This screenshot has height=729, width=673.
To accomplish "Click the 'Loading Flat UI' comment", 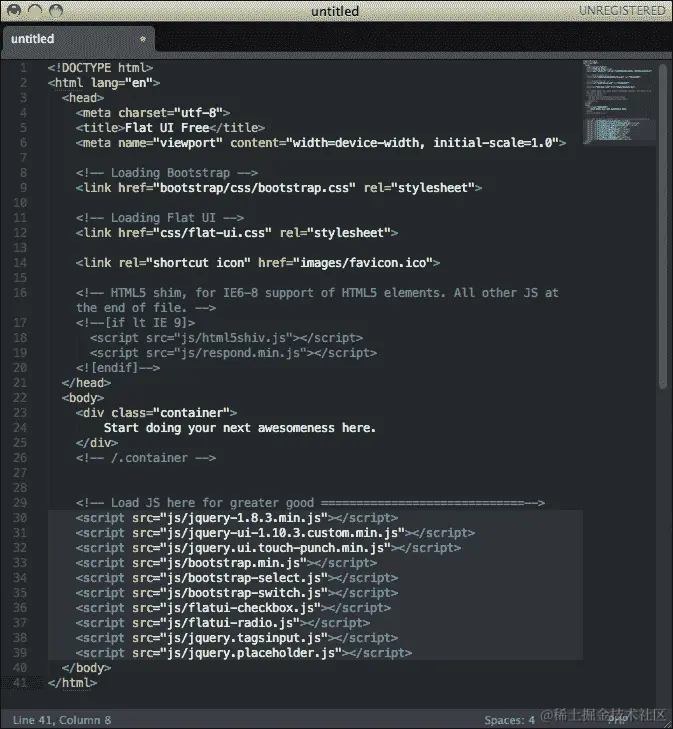I will coord(160,218).
